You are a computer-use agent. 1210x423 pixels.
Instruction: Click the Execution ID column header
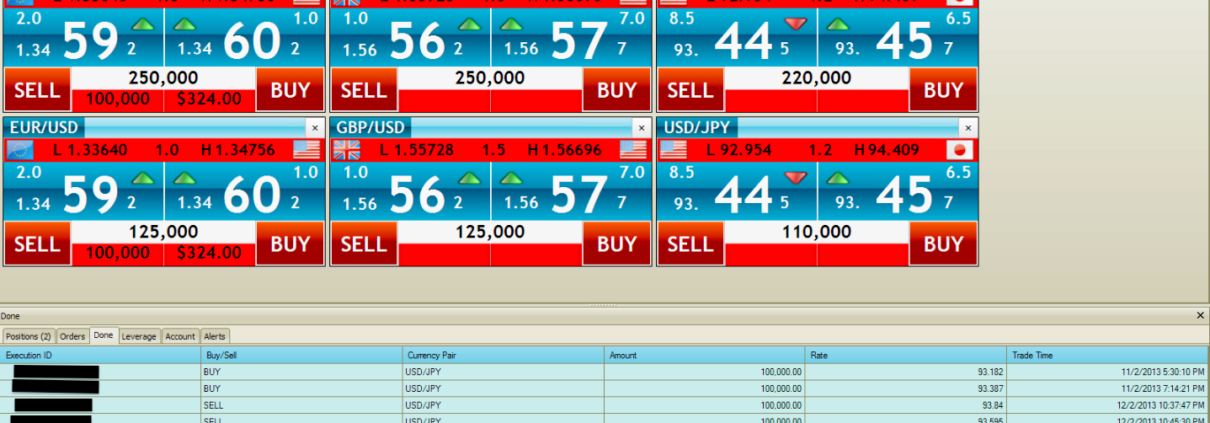100,355
